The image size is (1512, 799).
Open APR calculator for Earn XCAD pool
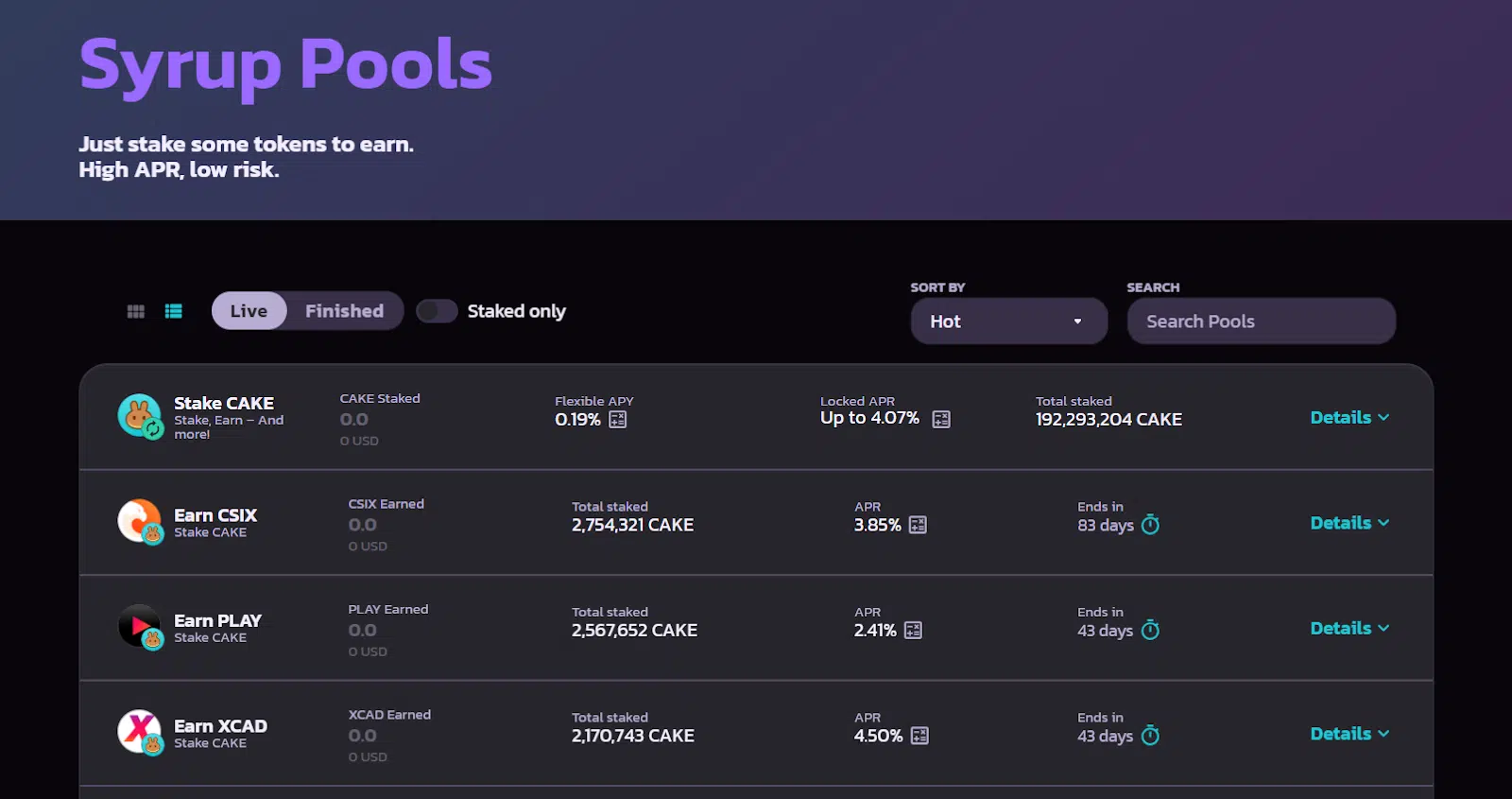[x=919, y=736]
